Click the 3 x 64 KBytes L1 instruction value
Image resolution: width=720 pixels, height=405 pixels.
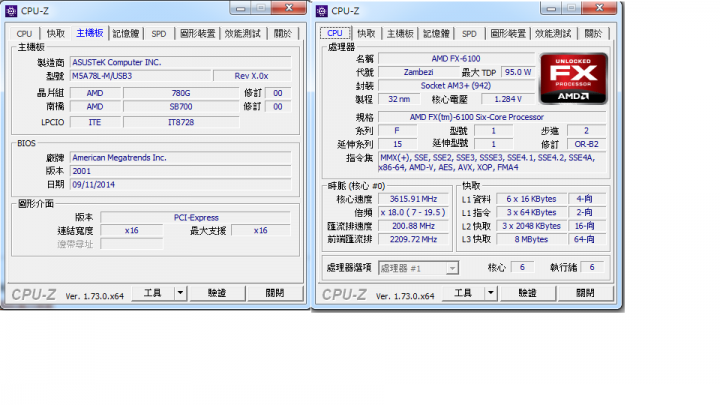coord(531,212)
